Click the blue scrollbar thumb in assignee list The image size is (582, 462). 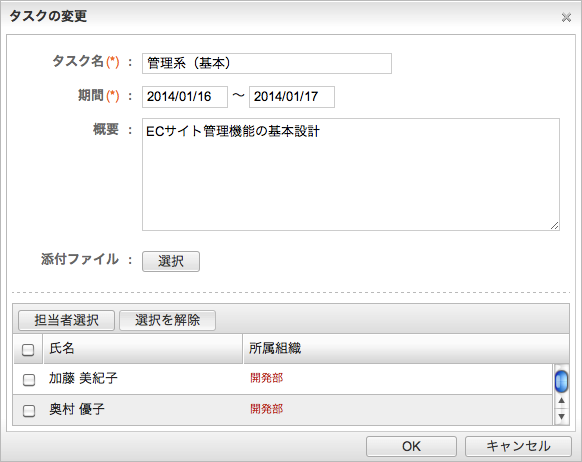point(561,381)
